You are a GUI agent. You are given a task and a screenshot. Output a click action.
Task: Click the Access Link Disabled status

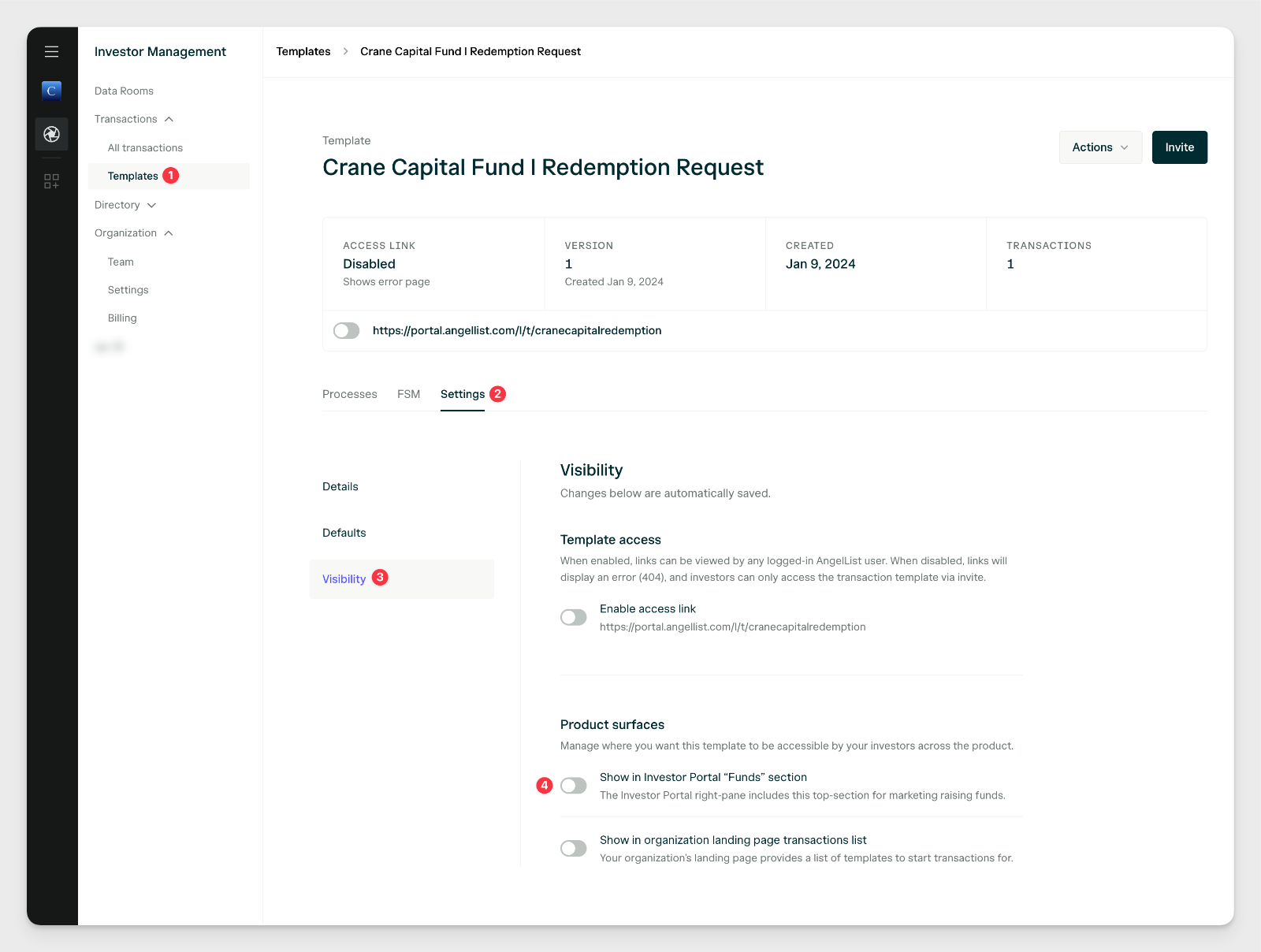click(369, 264)
